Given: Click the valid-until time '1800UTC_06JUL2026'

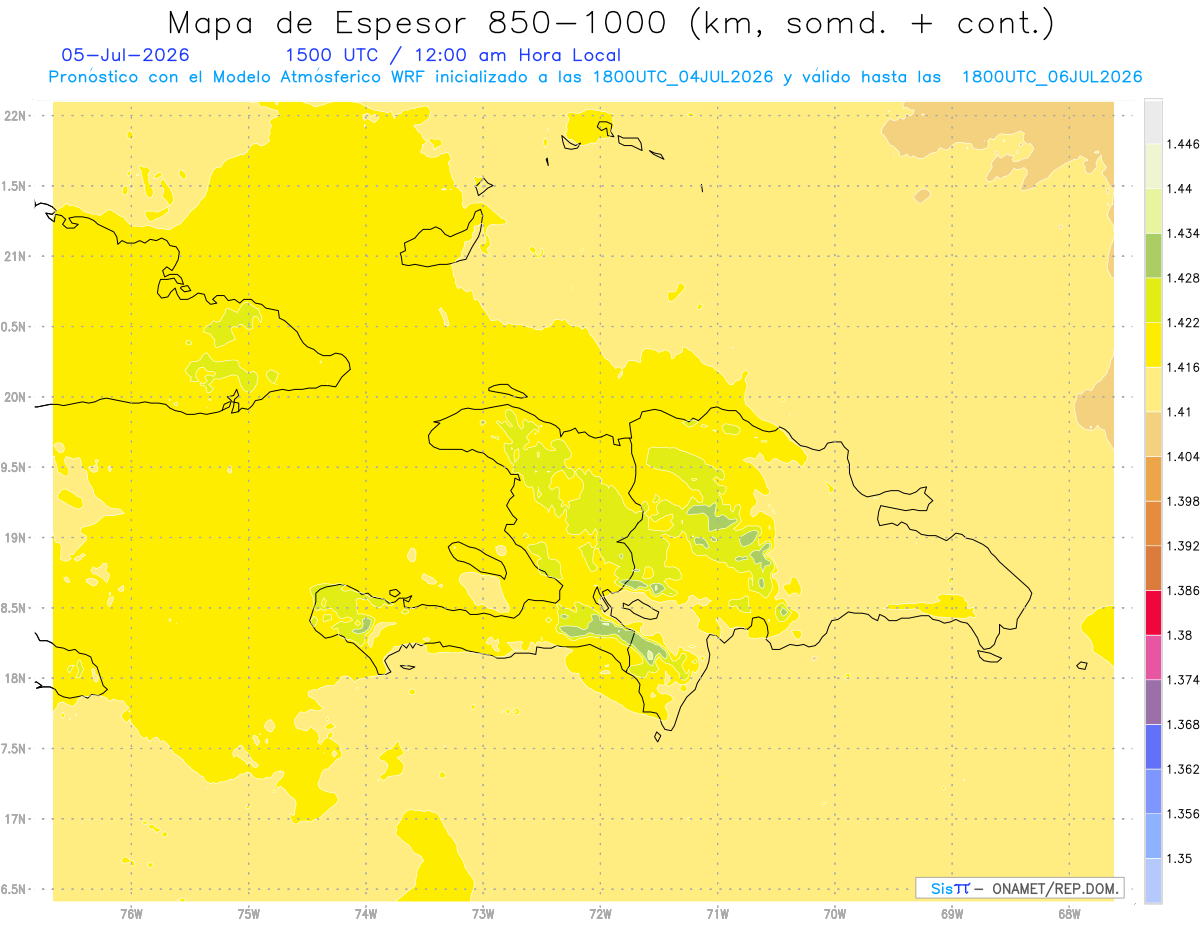Looking at the screenshot, I should pos(1051,77).
